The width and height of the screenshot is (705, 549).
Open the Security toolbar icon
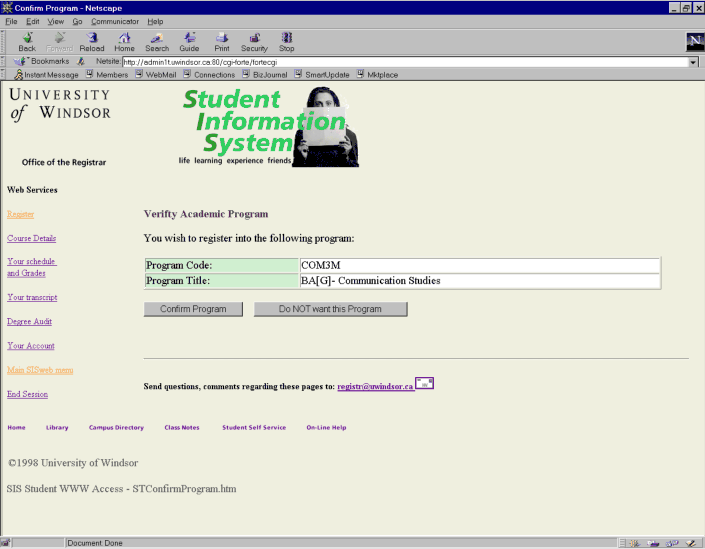pyautogui.click(x=254, y=41)
